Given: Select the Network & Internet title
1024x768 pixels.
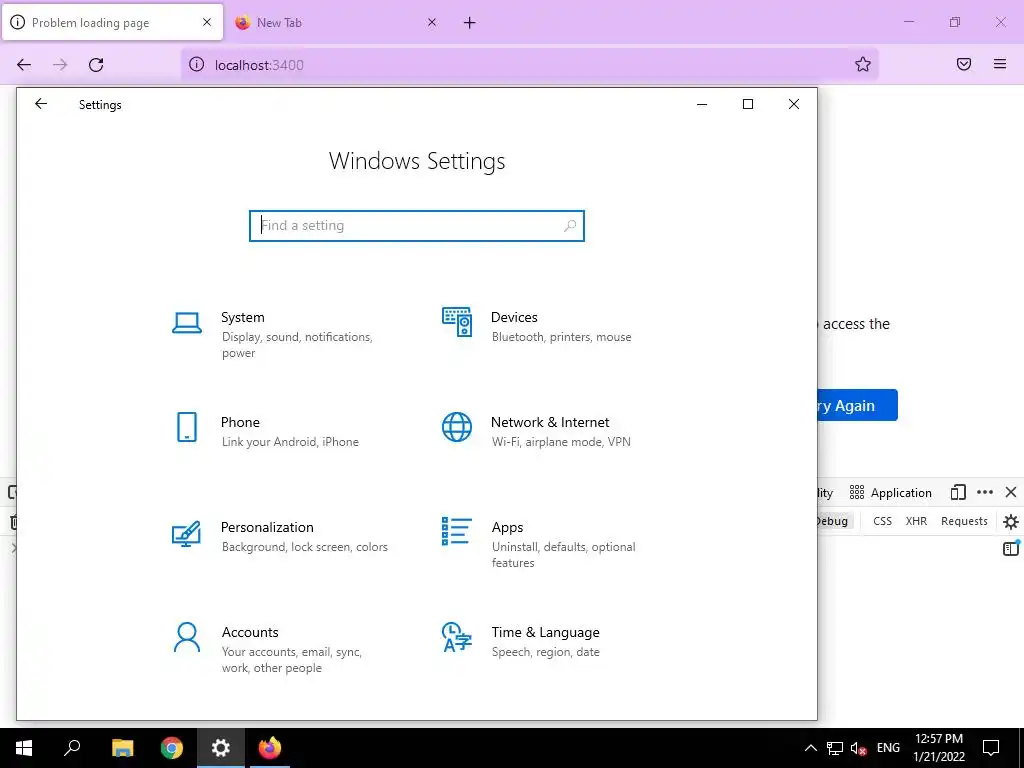Looking at the screenshot, I should [x=550, y=422].
